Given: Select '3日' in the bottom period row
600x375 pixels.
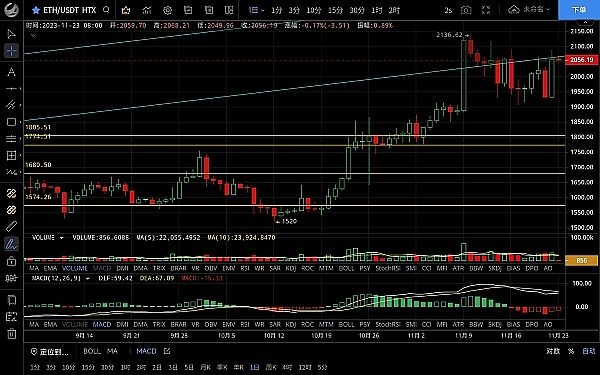Looking at the screenshot, I should pos(173,367).
